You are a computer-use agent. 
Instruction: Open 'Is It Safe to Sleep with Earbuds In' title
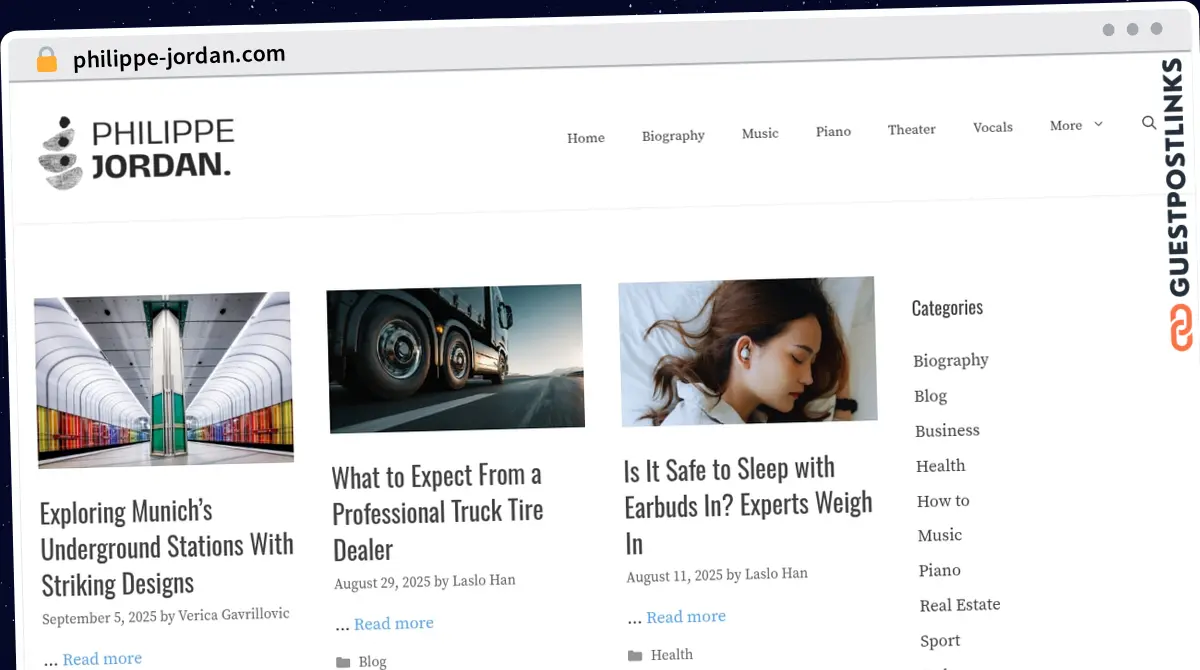(748, 505)
